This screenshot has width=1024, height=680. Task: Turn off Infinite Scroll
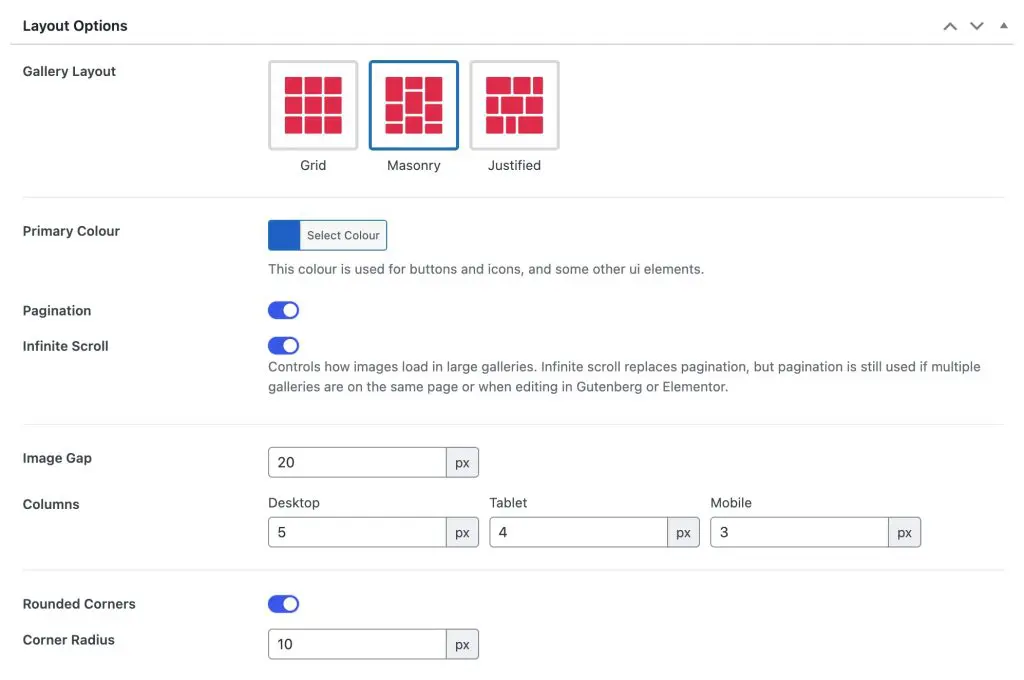283,346
